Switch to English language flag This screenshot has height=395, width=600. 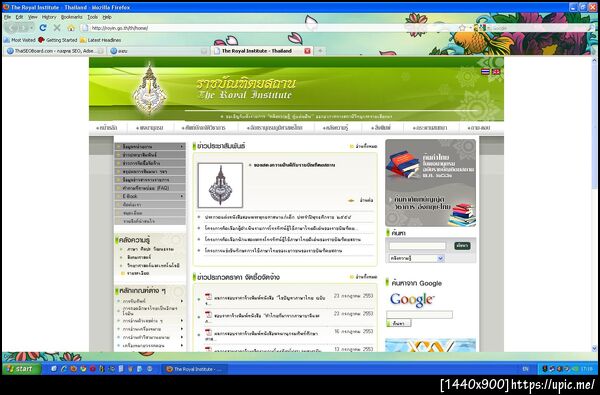coord(496,72)
